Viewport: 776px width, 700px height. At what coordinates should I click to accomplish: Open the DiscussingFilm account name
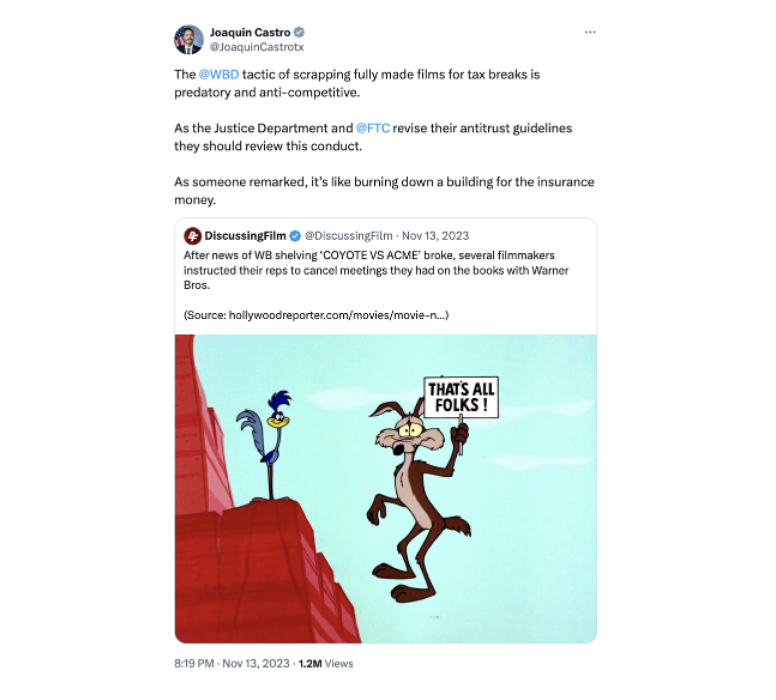tap(245, 236)
